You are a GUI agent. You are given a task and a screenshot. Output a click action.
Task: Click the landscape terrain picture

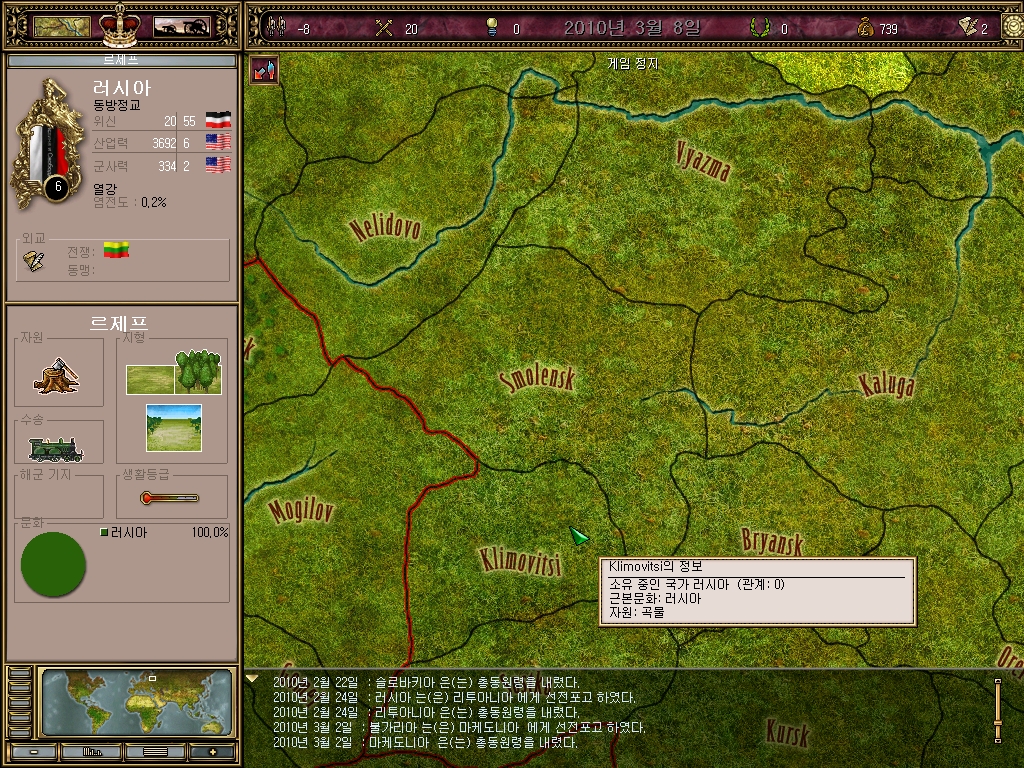click(x=174, y=428)
